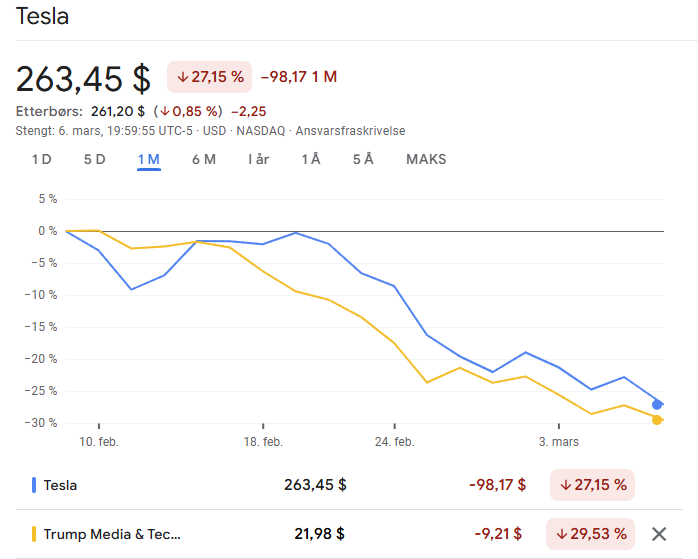Screen dimensions: 698x559
Task: Click the Tesla heading title
Action: tap(42, 16)
